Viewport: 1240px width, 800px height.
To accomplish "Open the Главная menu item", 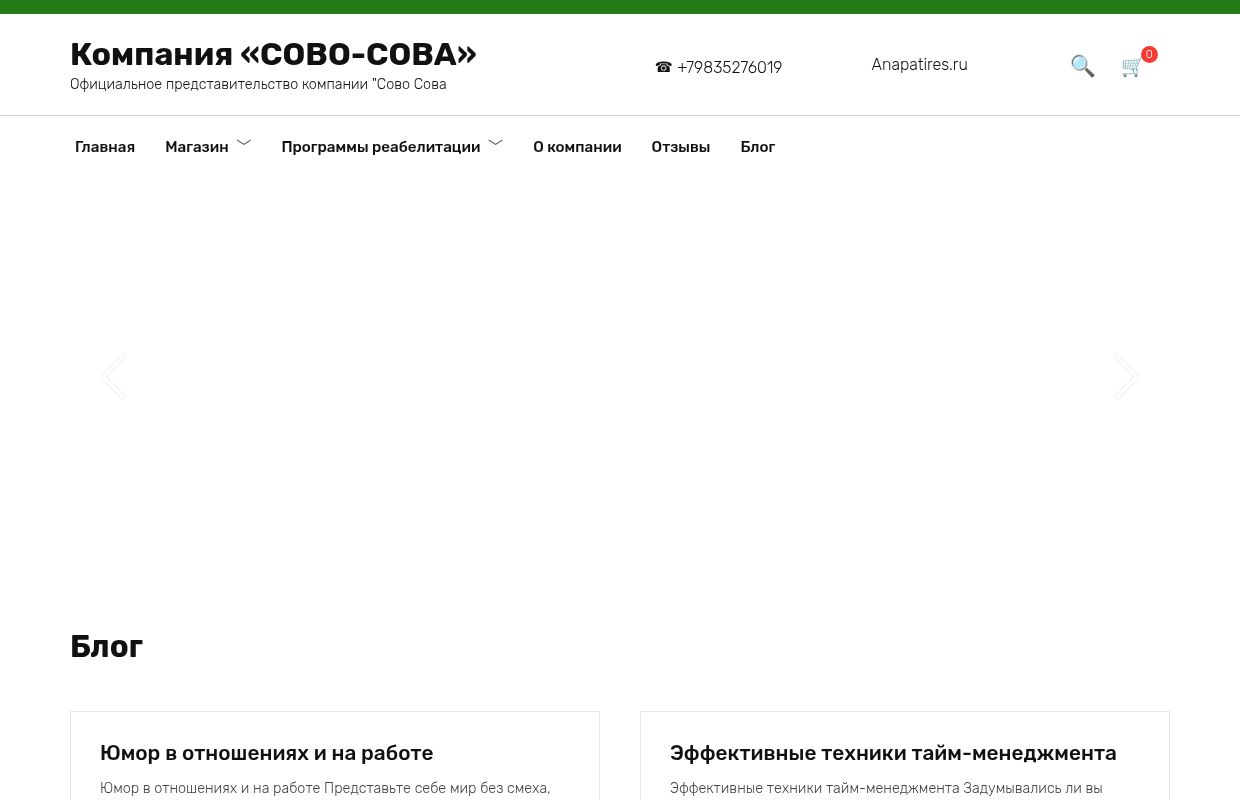I will tap(104, 147).
